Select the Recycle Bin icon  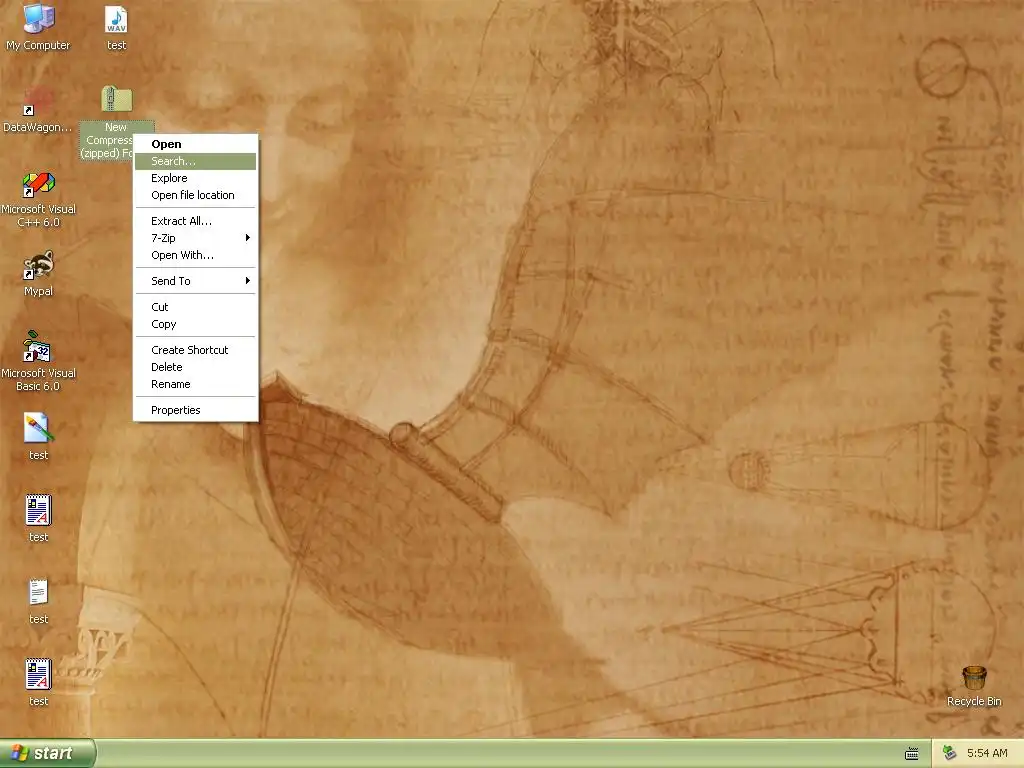(974, 686)
